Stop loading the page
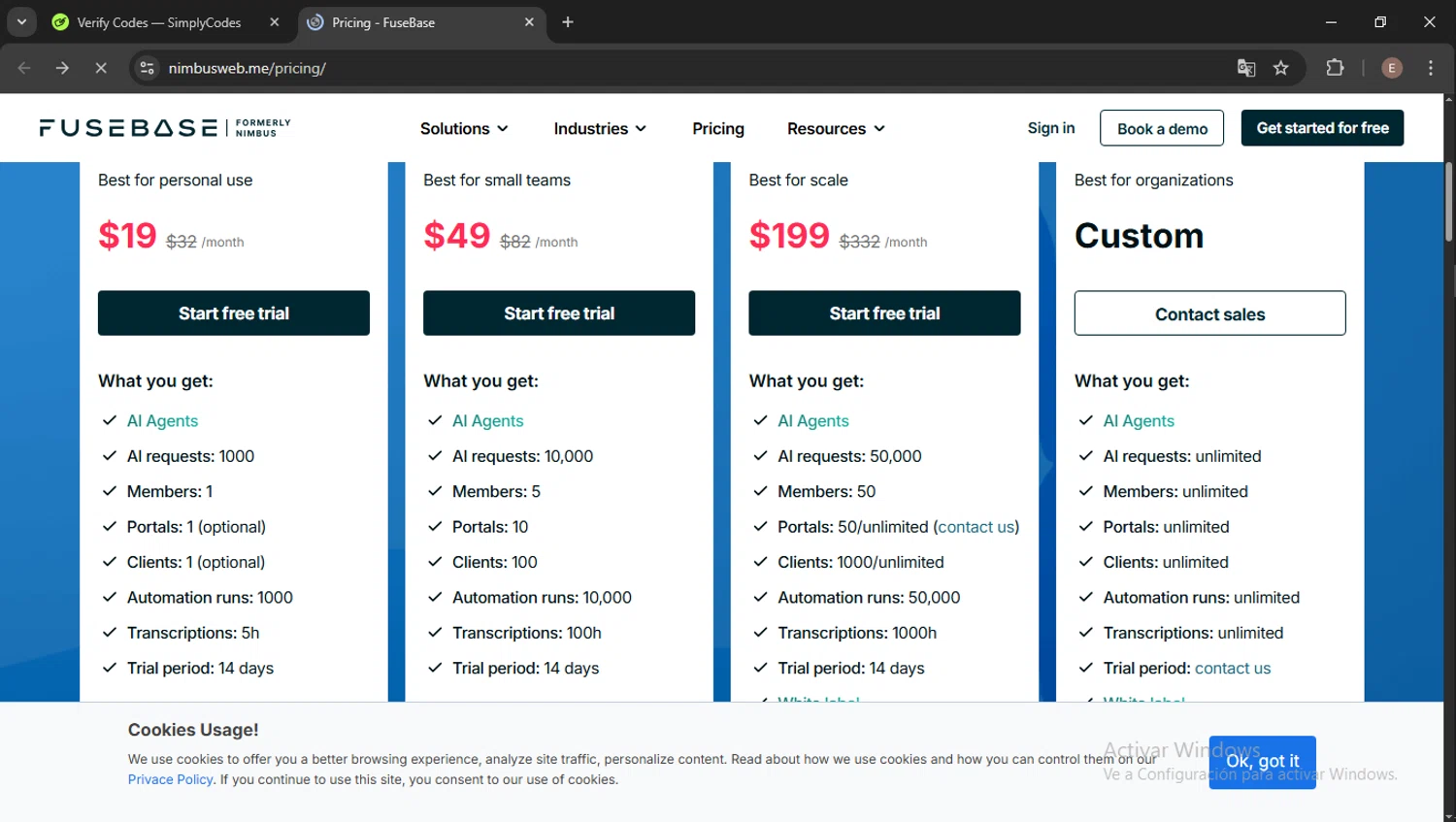 point(101,68)
